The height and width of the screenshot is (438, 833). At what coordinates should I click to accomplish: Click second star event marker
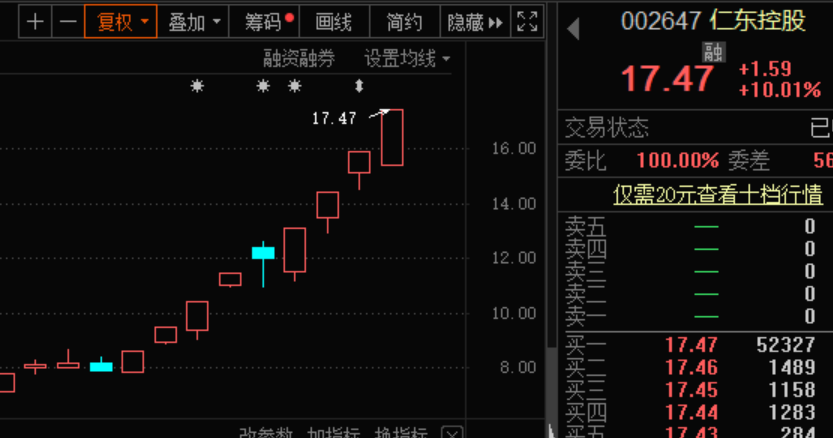pyautogui.click(x=263, y=86)
